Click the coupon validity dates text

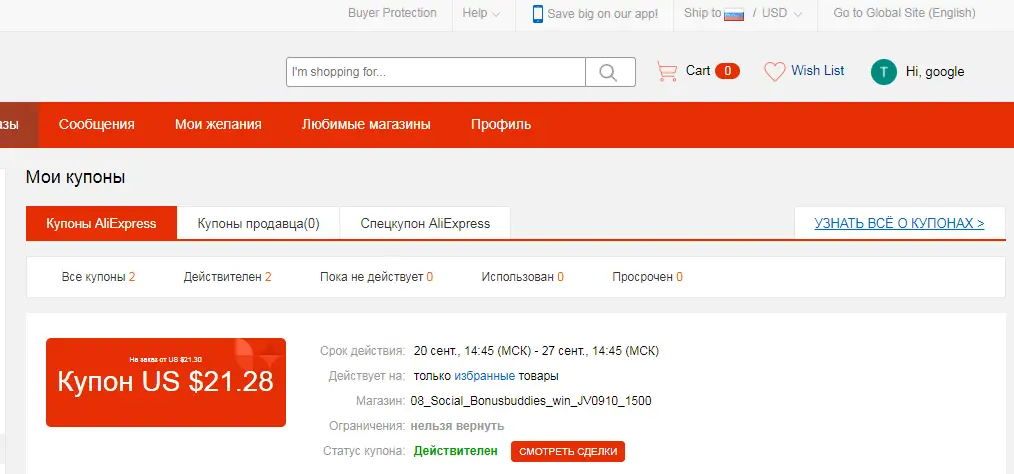point(536,351)
